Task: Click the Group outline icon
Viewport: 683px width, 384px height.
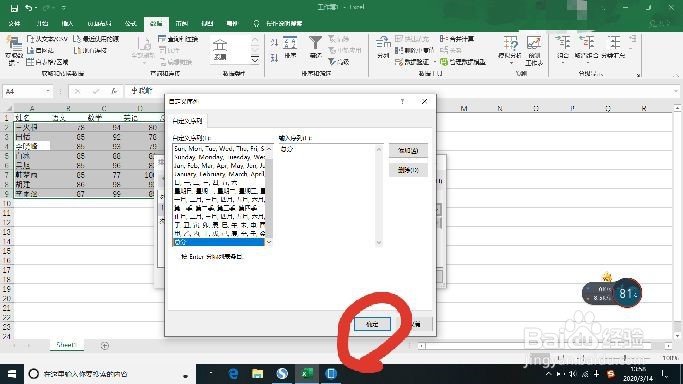Action: click(x=563, y=49)
